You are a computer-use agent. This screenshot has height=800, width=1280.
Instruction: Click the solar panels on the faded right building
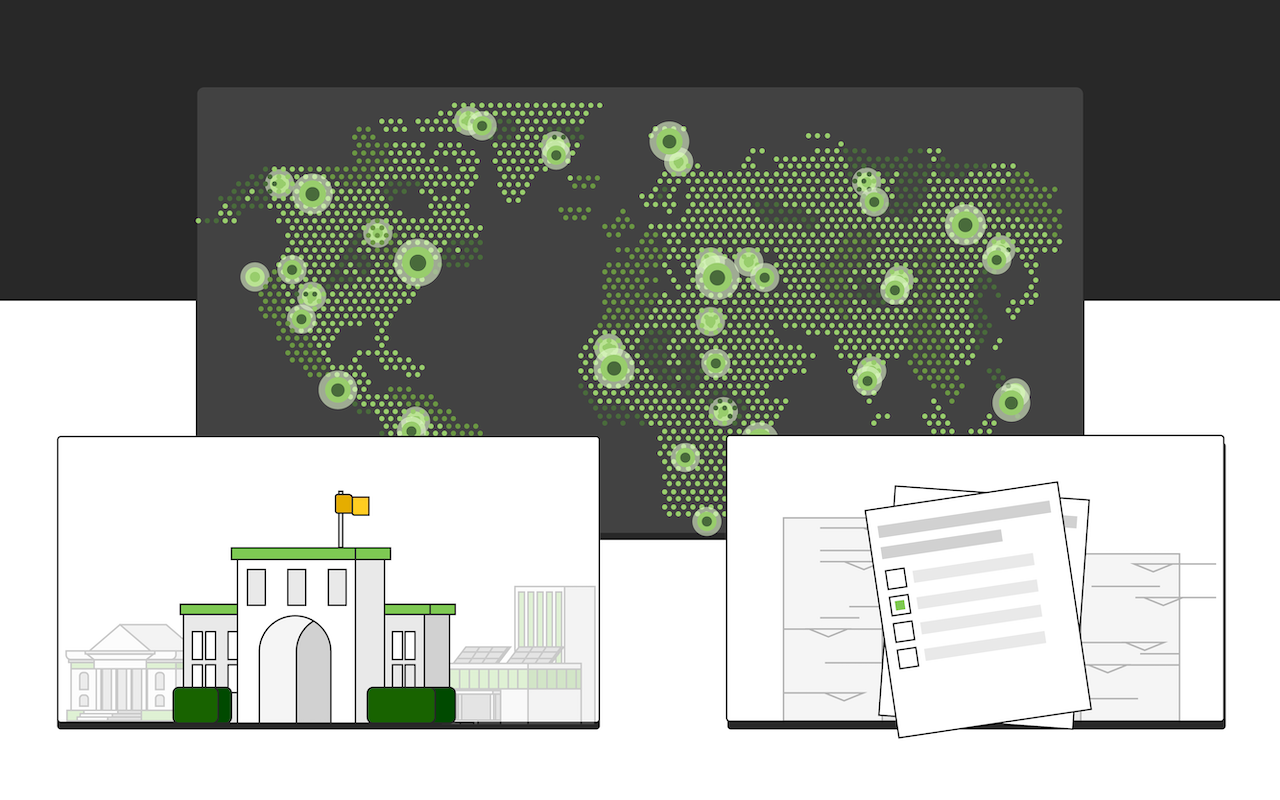(507, 655)
